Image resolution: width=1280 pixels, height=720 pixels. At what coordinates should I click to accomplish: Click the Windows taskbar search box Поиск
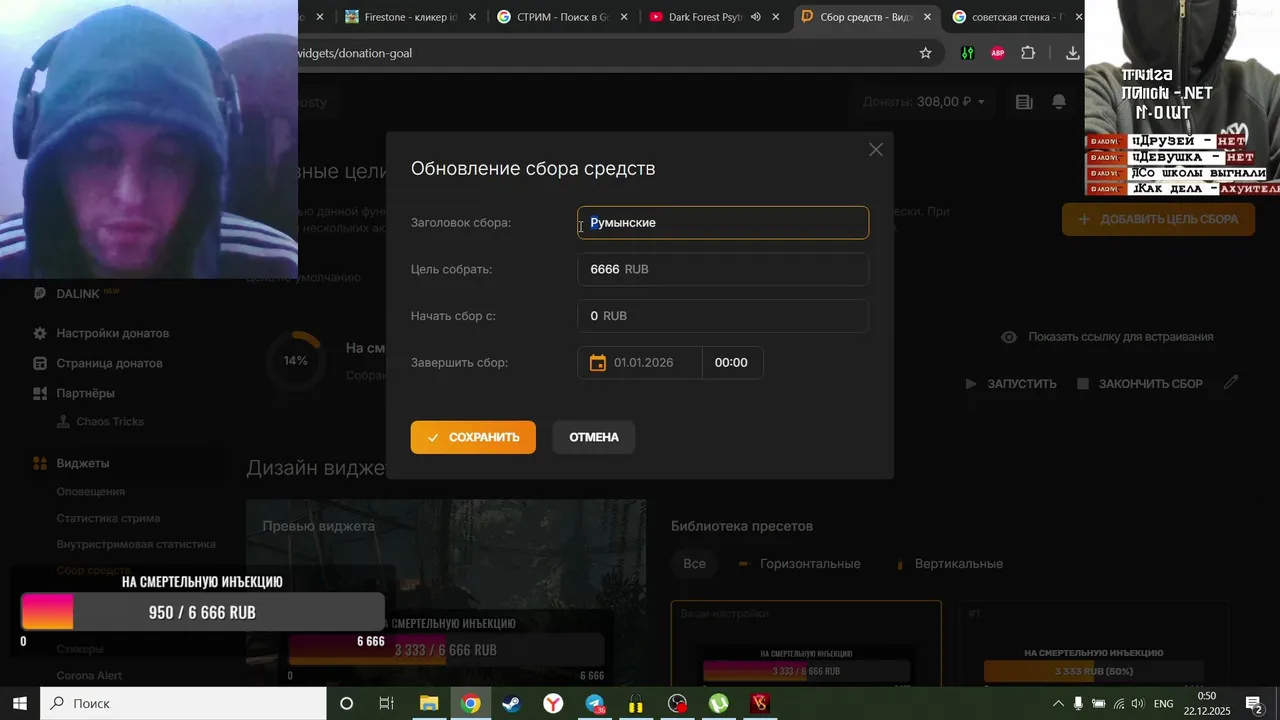tap(182, 704)
